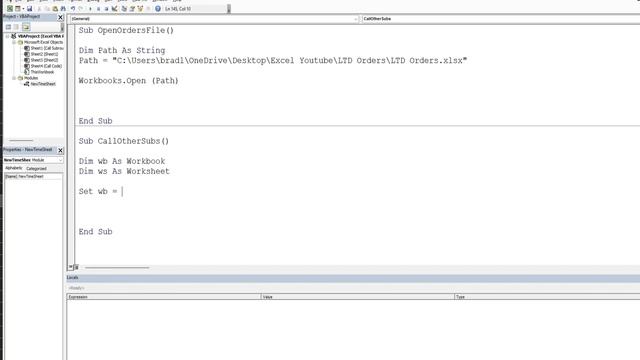The image size is (640, 360).
Task: Click the Type column header in Locals
Action: tap(547, 297)
